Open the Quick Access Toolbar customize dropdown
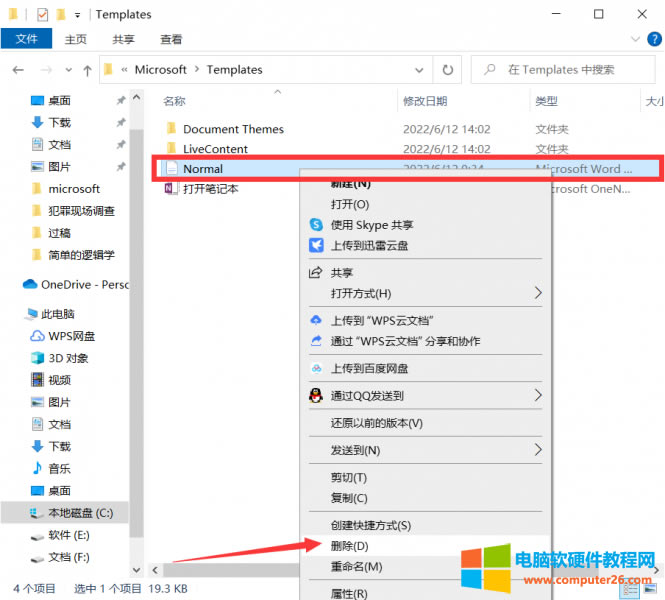665x600 pixels. pos(77,16)
